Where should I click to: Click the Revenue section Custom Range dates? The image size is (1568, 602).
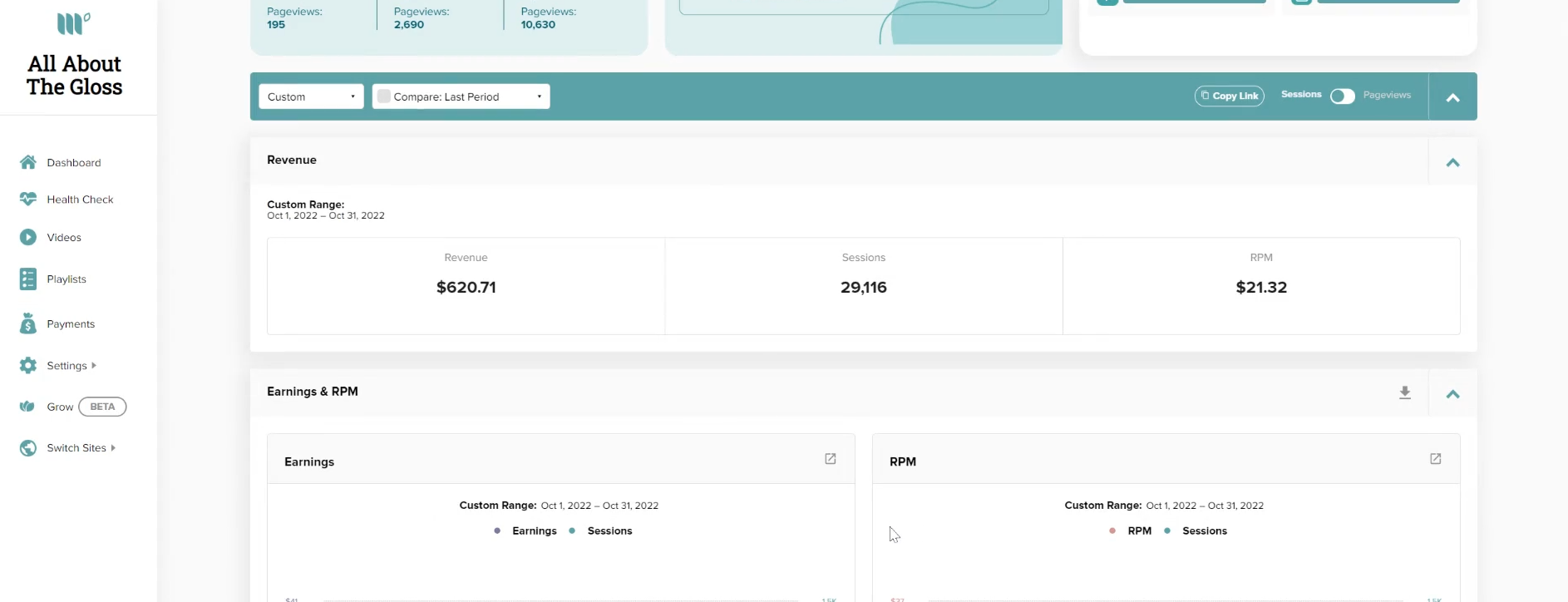click(x=325, y=215)
